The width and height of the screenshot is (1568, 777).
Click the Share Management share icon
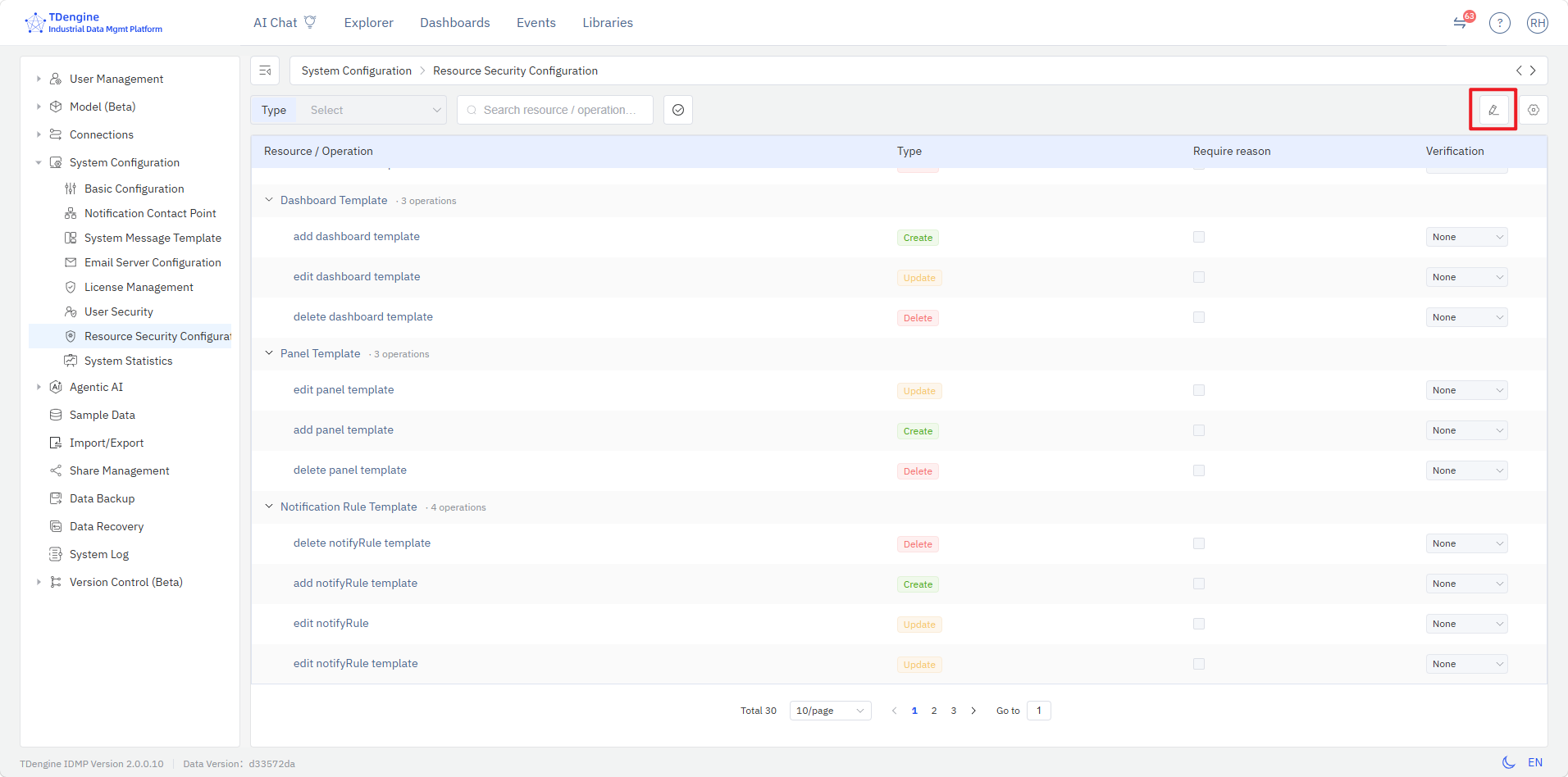[56, 470]
